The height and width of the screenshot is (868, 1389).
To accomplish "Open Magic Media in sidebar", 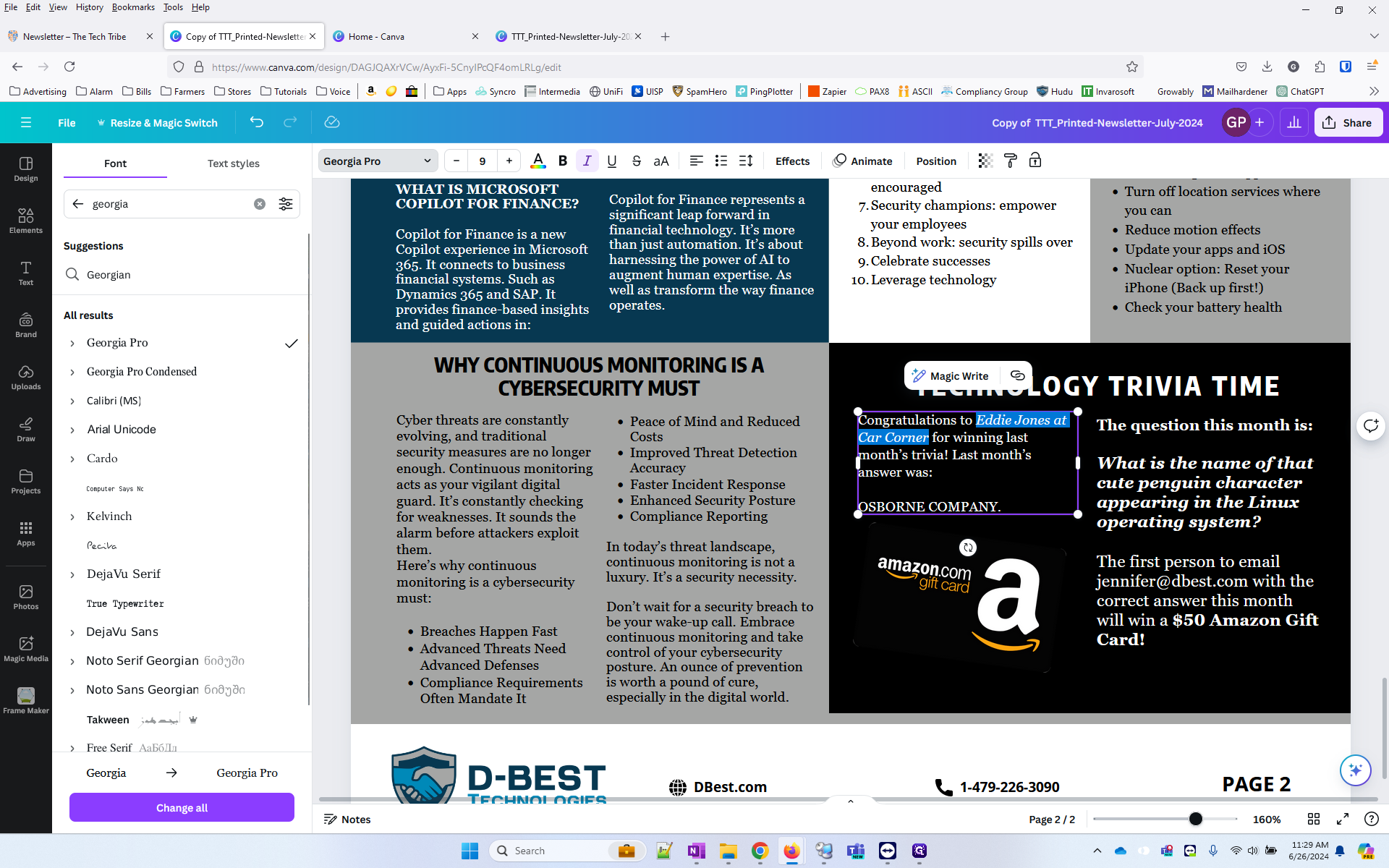I will coord(26,650).
